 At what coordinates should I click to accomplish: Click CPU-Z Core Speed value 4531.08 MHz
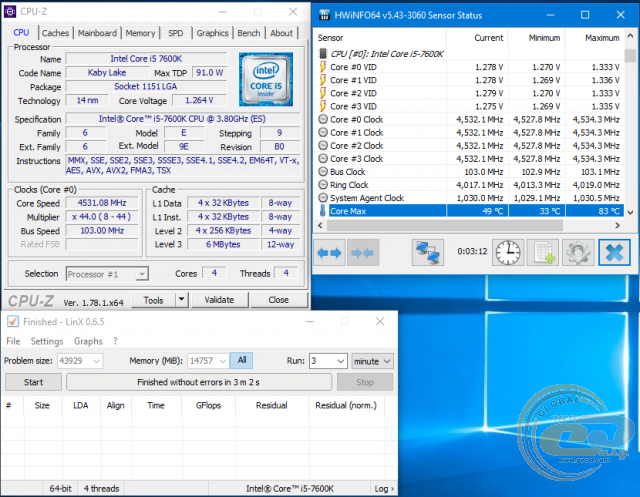tap(102, 203)
